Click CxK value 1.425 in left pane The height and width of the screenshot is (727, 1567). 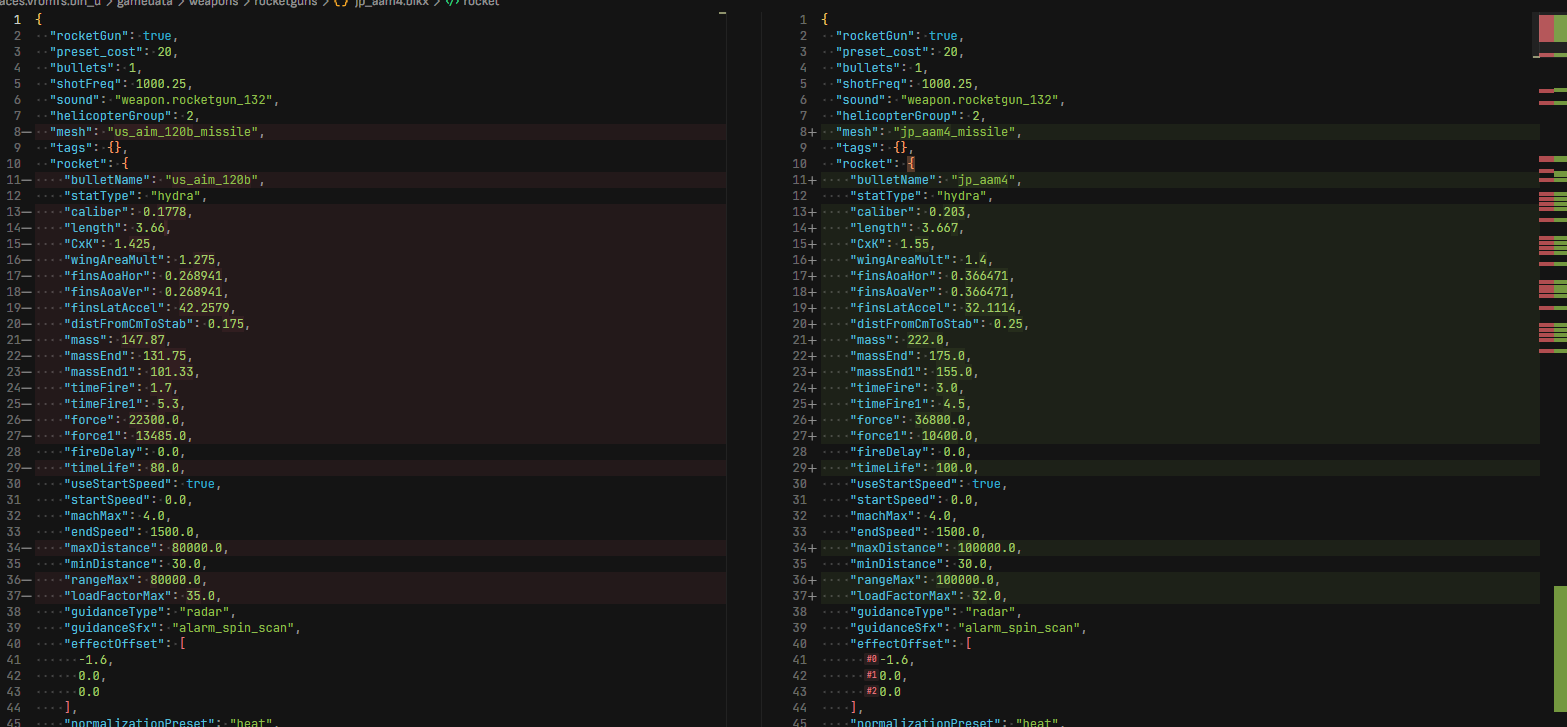point(134,244)
